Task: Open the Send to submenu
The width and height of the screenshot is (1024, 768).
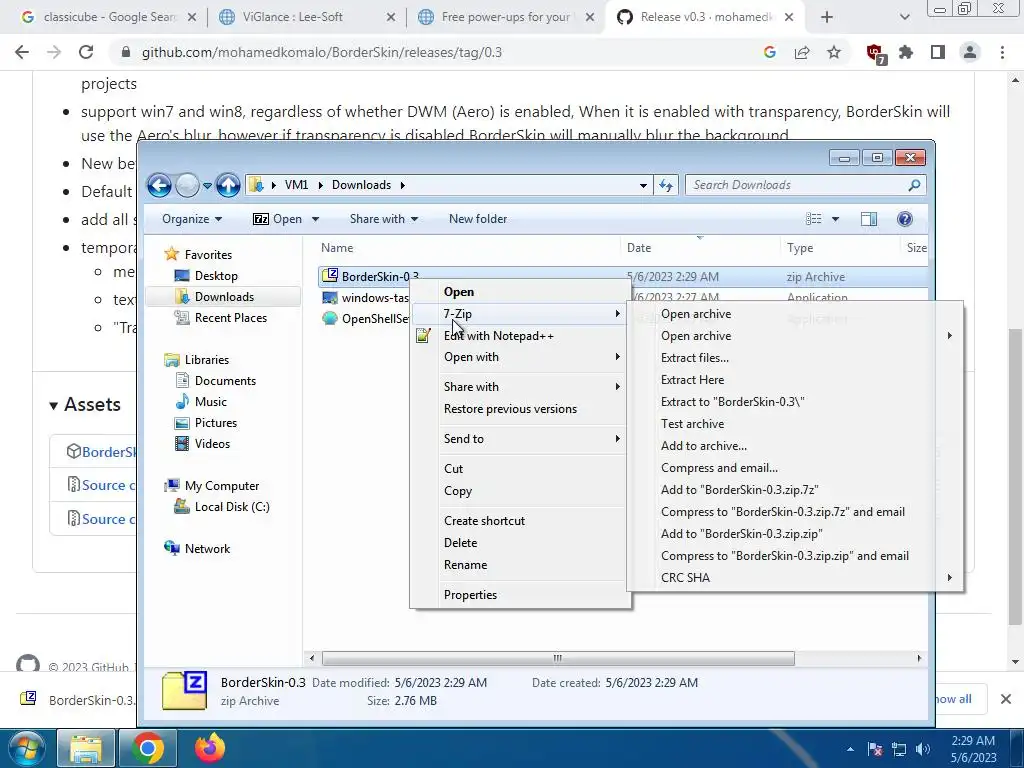Action: point(520,439)
